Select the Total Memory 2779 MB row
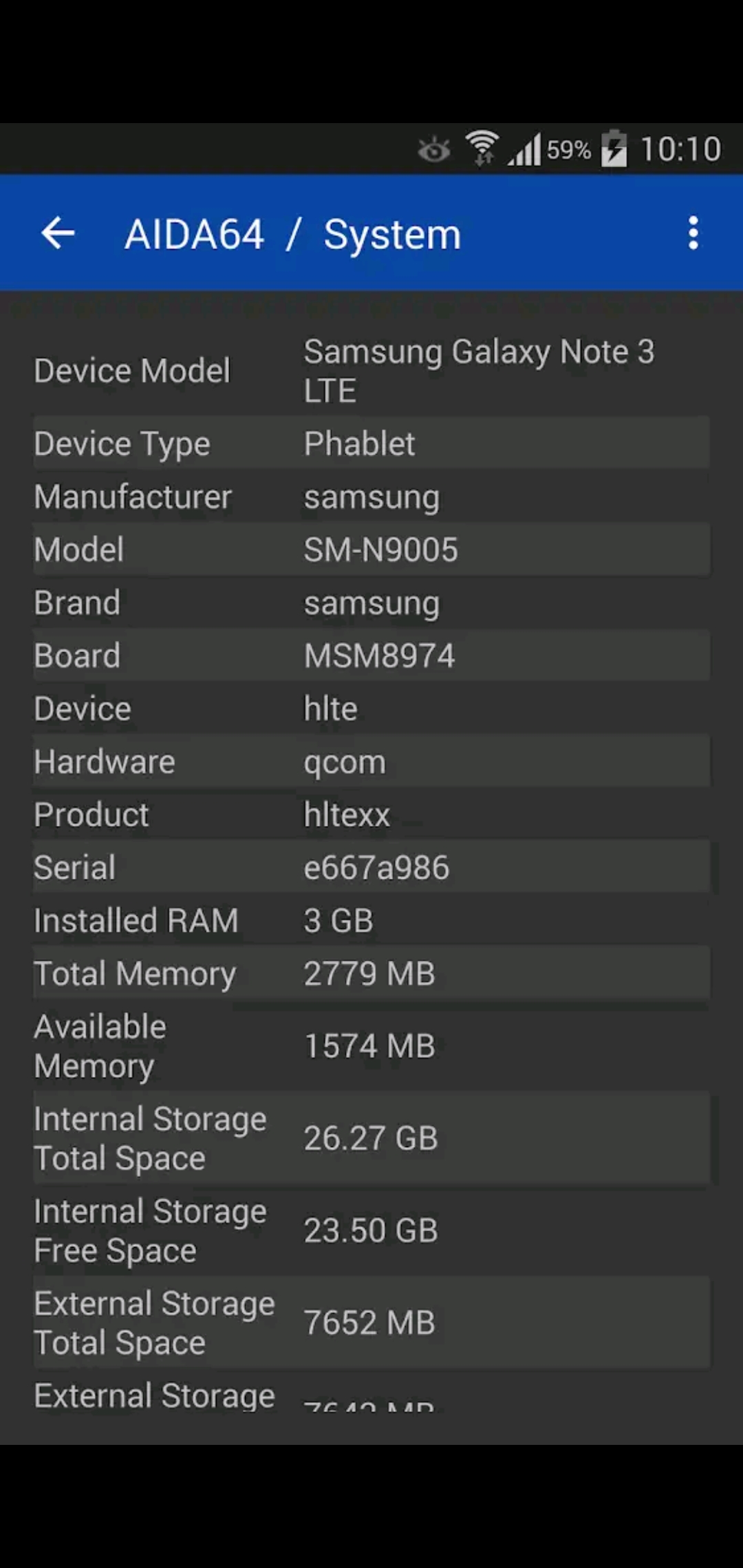Screen dimensions: 743x1568 [371, 973]
